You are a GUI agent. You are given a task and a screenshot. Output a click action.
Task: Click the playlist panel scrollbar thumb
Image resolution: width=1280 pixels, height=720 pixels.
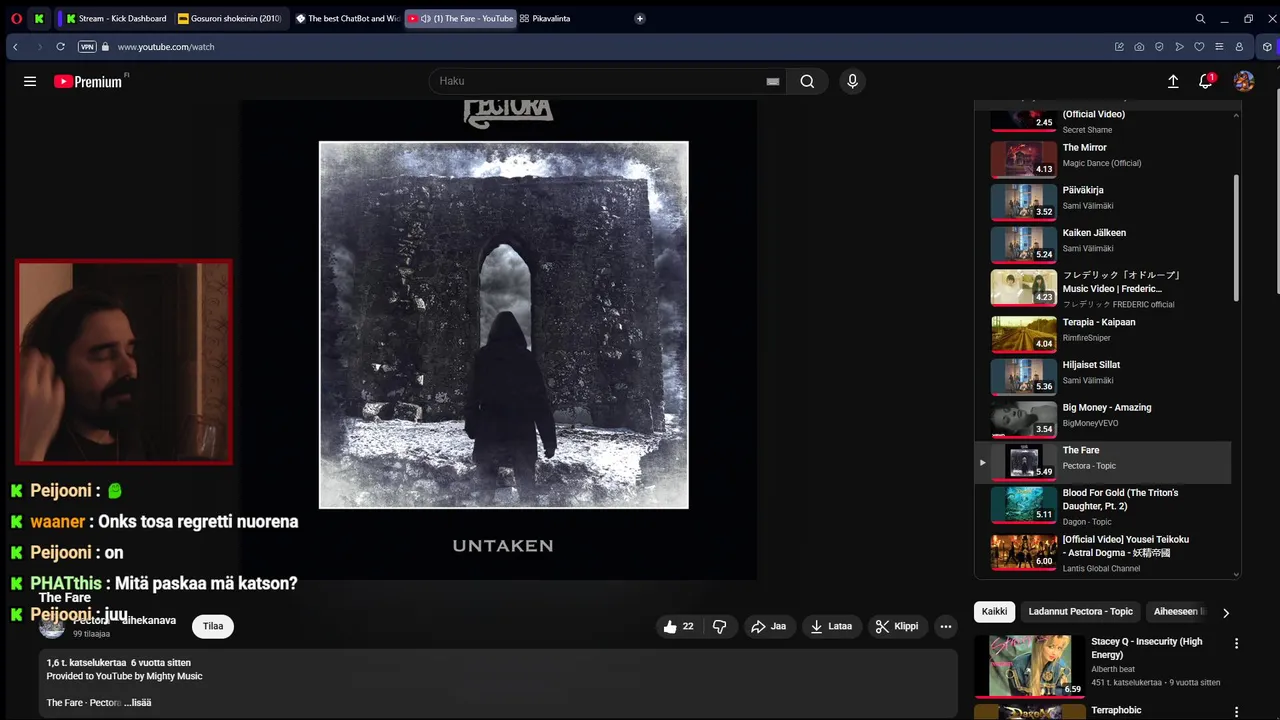click(1236, 238)
